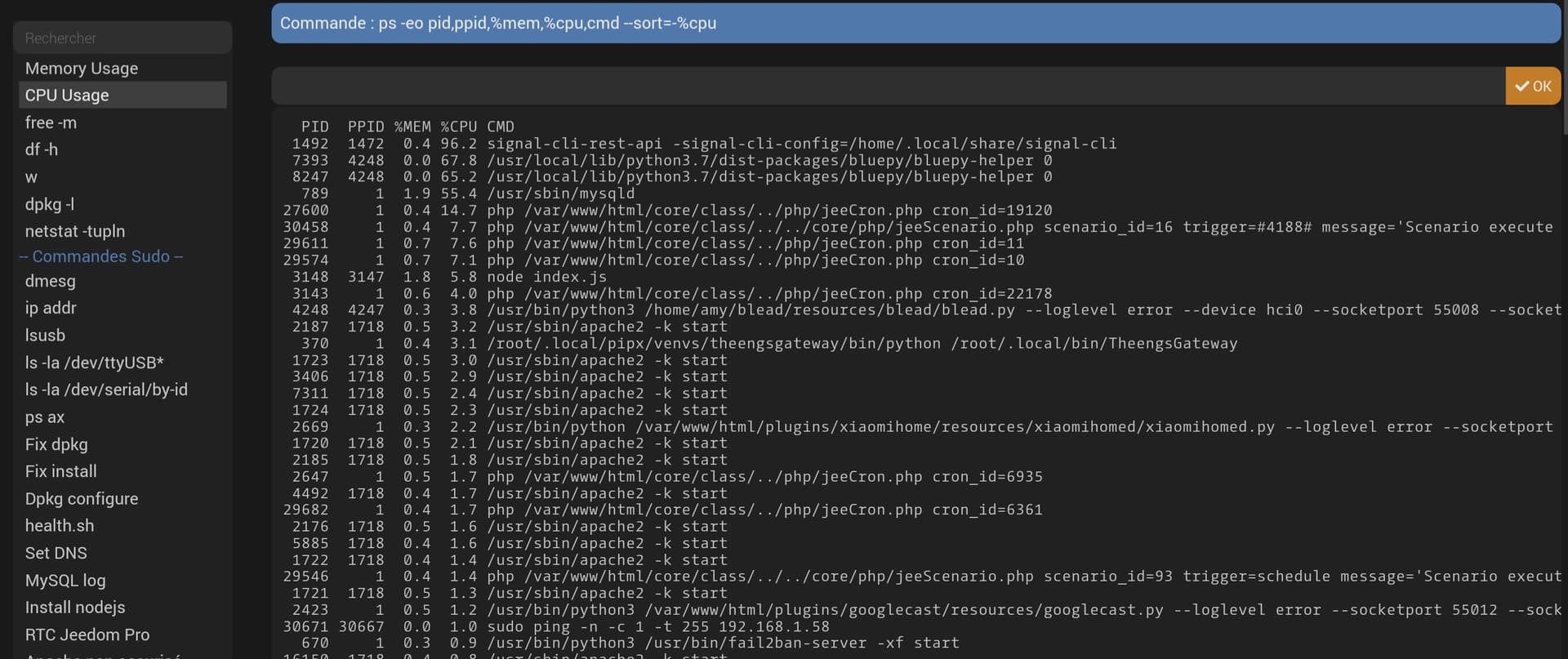Viewport: 1568px width, 659px height.
Task: Open MySQL log entry
Action: [x=65, y=581]
